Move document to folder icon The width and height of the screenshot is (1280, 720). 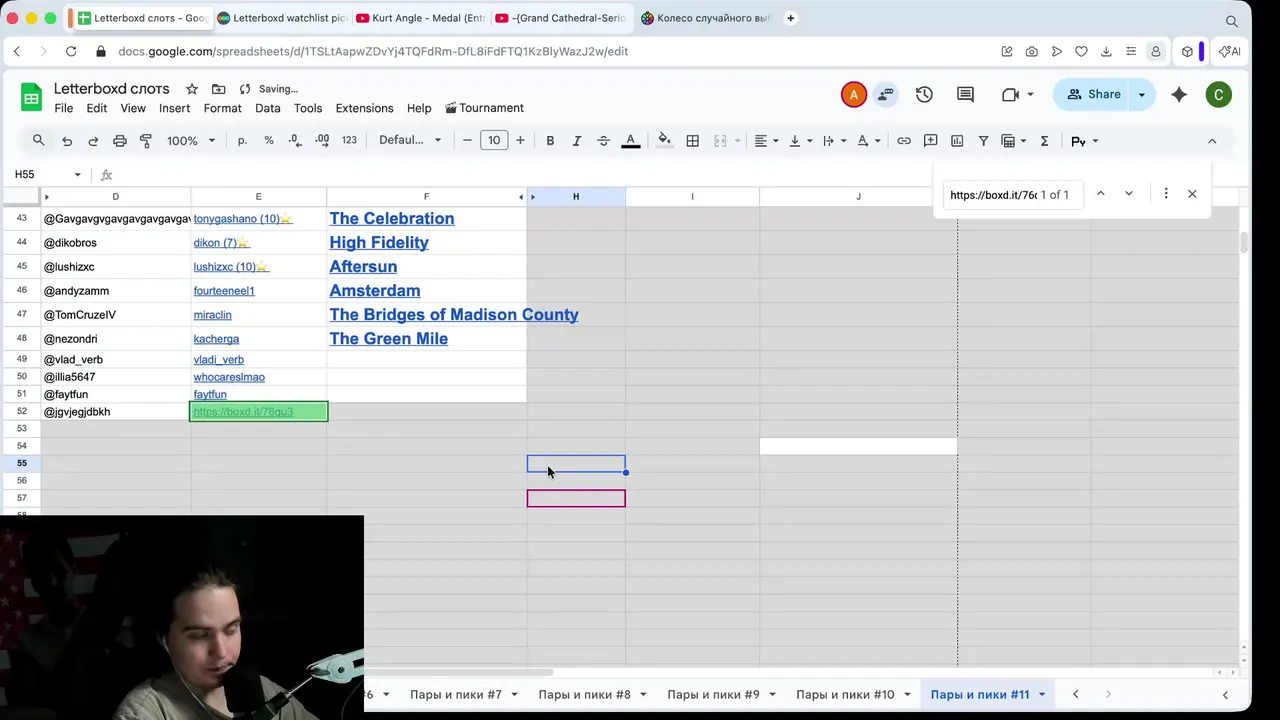click(218, 89)
